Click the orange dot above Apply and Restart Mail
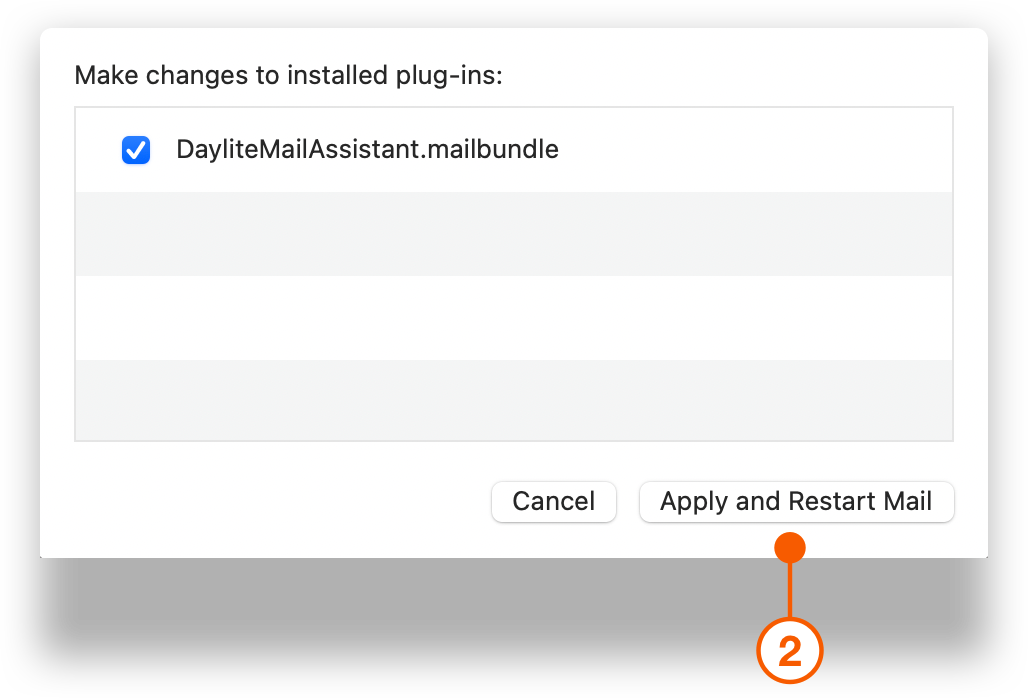The width and height of the screenshot is (1028, 698). (x=790, y=546)
